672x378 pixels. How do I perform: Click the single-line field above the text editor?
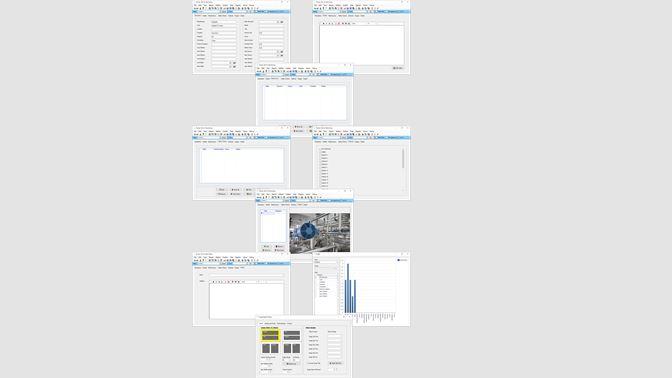click(x=246, y=275)
